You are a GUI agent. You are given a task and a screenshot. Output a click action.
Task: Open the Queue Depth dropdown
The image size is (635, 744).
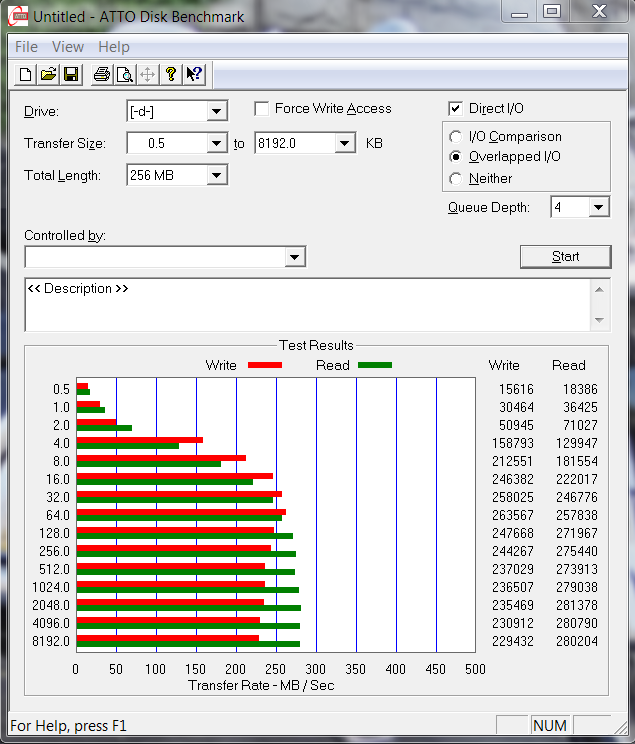click(x=598, y=207)
